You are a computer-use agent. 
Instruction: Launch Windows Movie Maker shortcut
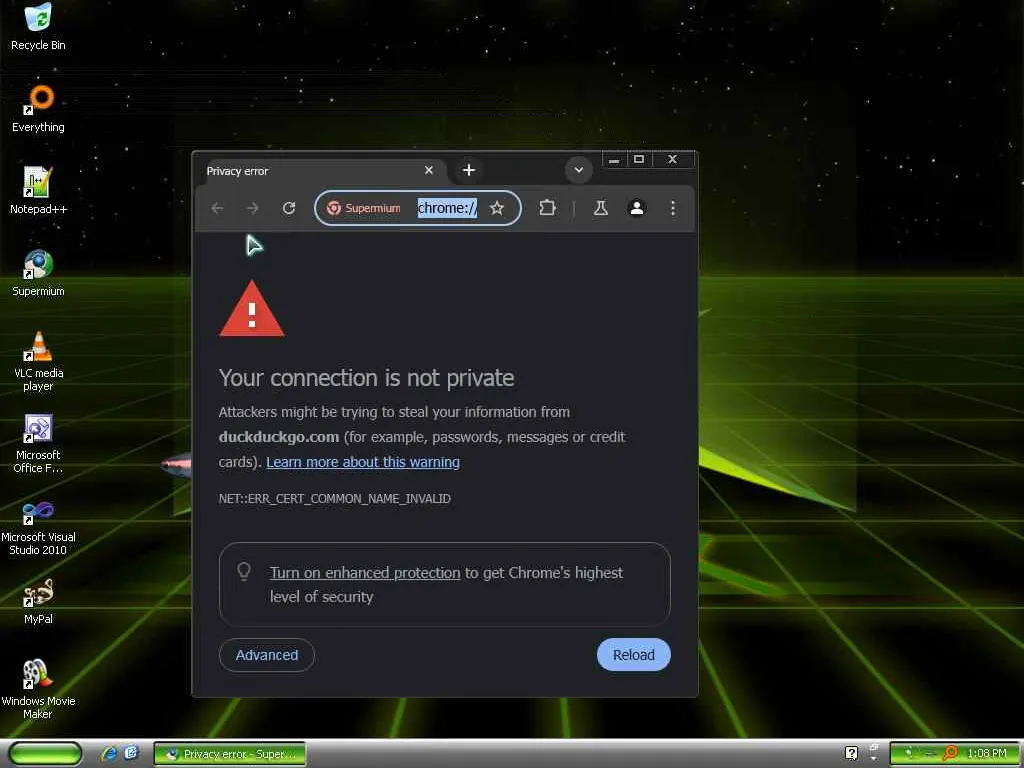click(39, 690)
